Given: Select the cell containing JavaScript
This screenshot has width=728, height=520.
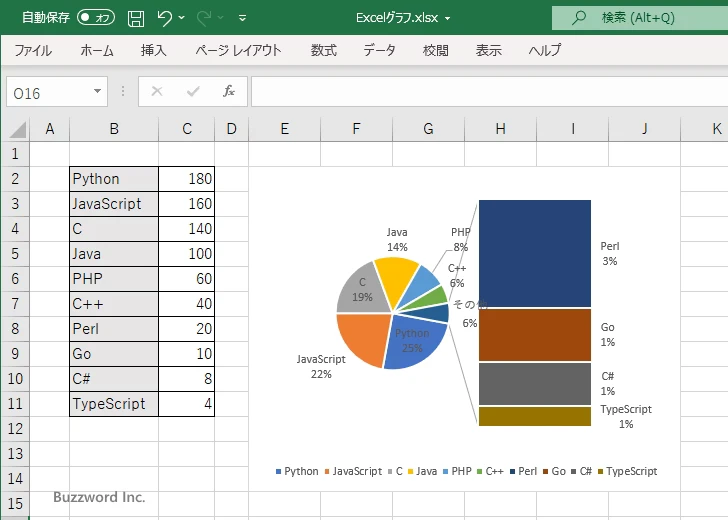Looking at the screenshot, I should [x=114, y=204].
